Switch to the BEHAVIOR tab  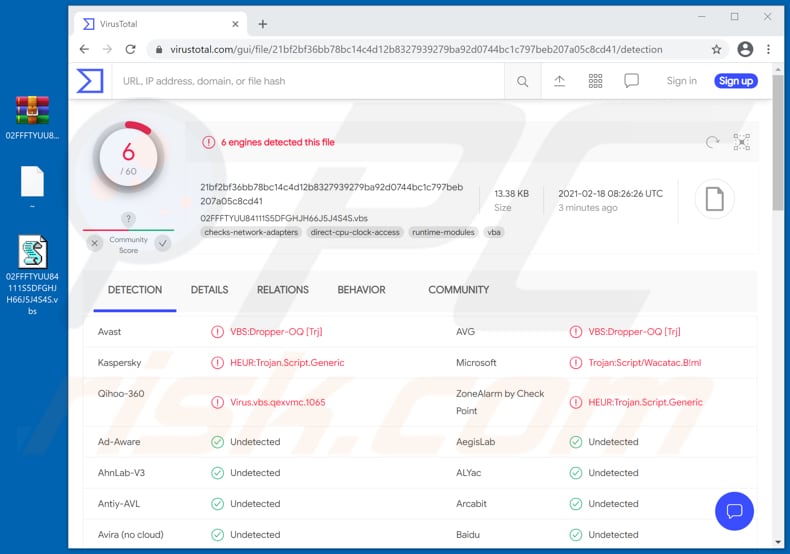pos(361,290)
